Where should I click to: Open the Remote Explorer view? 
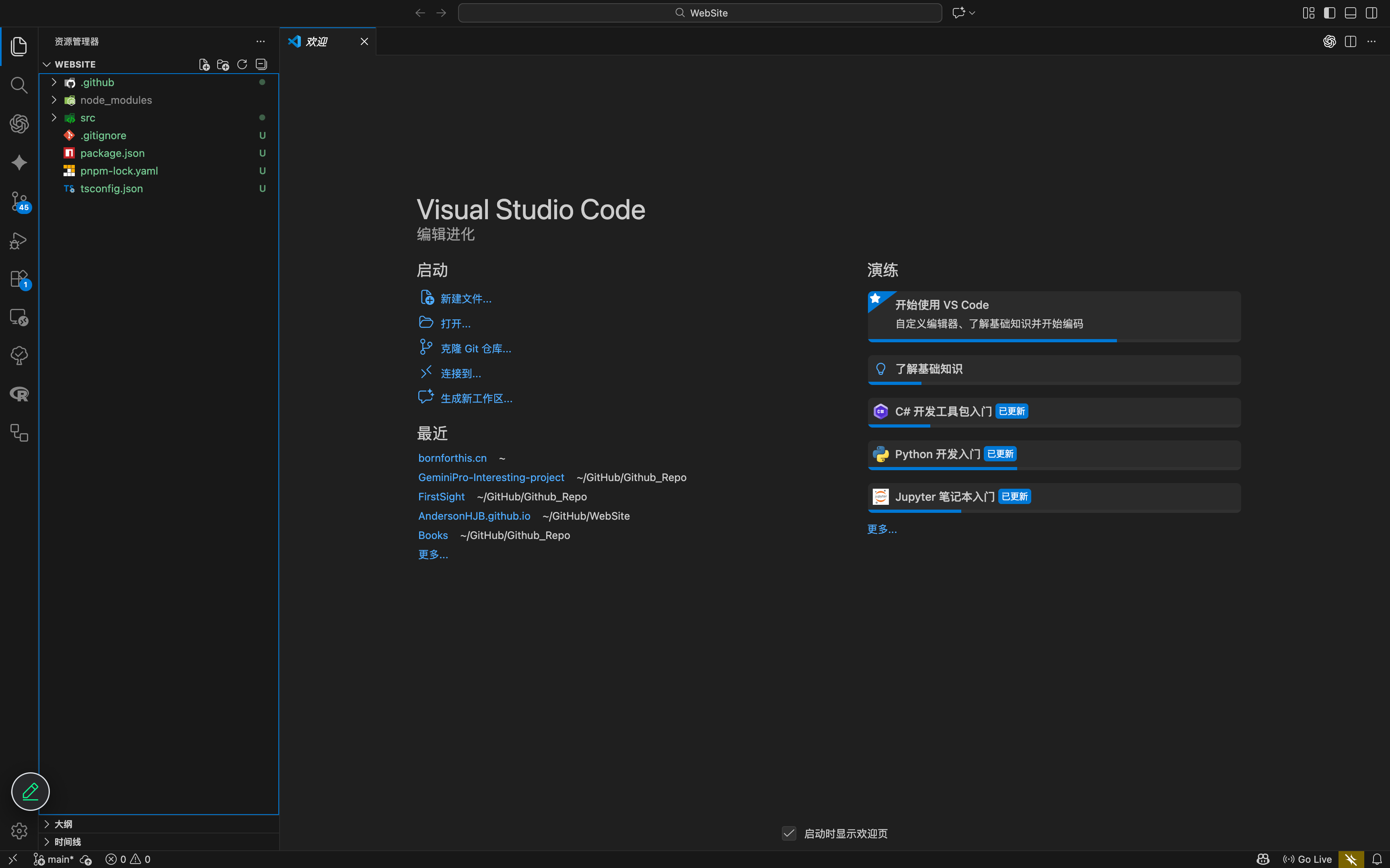(19, 318)
